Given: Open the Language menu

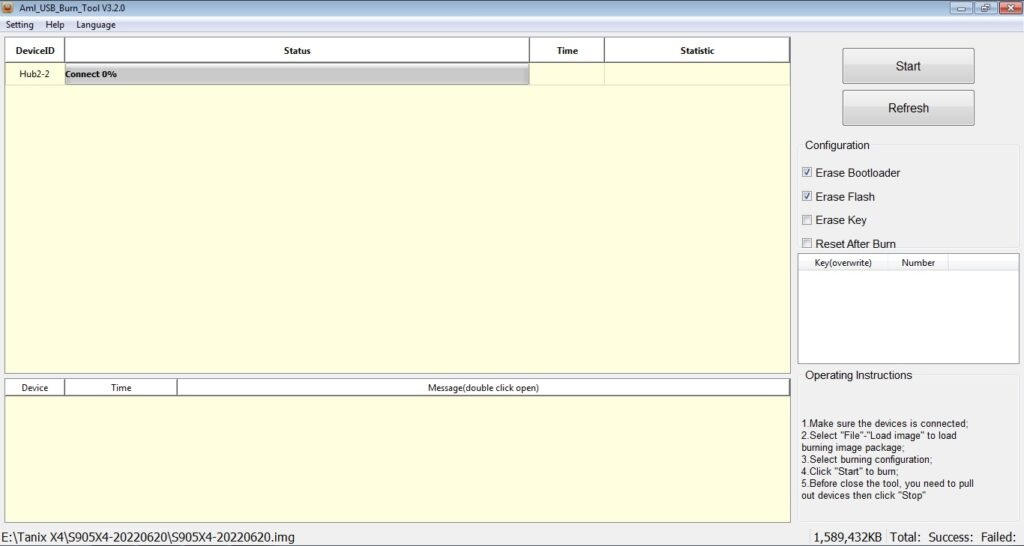Looking at the screenshot, I should coord(96,25).
